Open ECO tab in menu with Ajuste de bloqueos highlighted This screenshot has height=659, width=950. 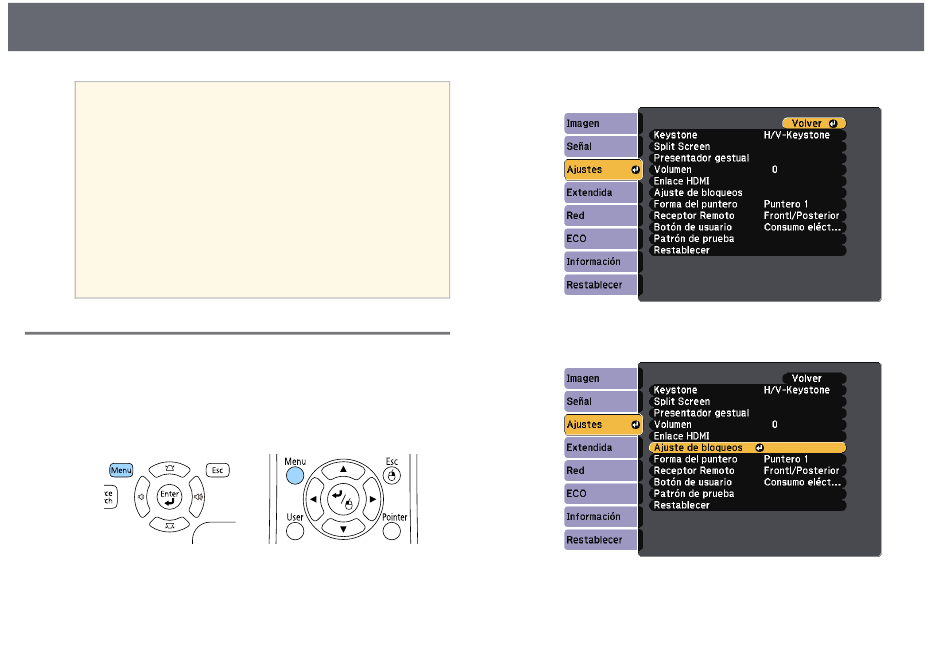[600, 494]
